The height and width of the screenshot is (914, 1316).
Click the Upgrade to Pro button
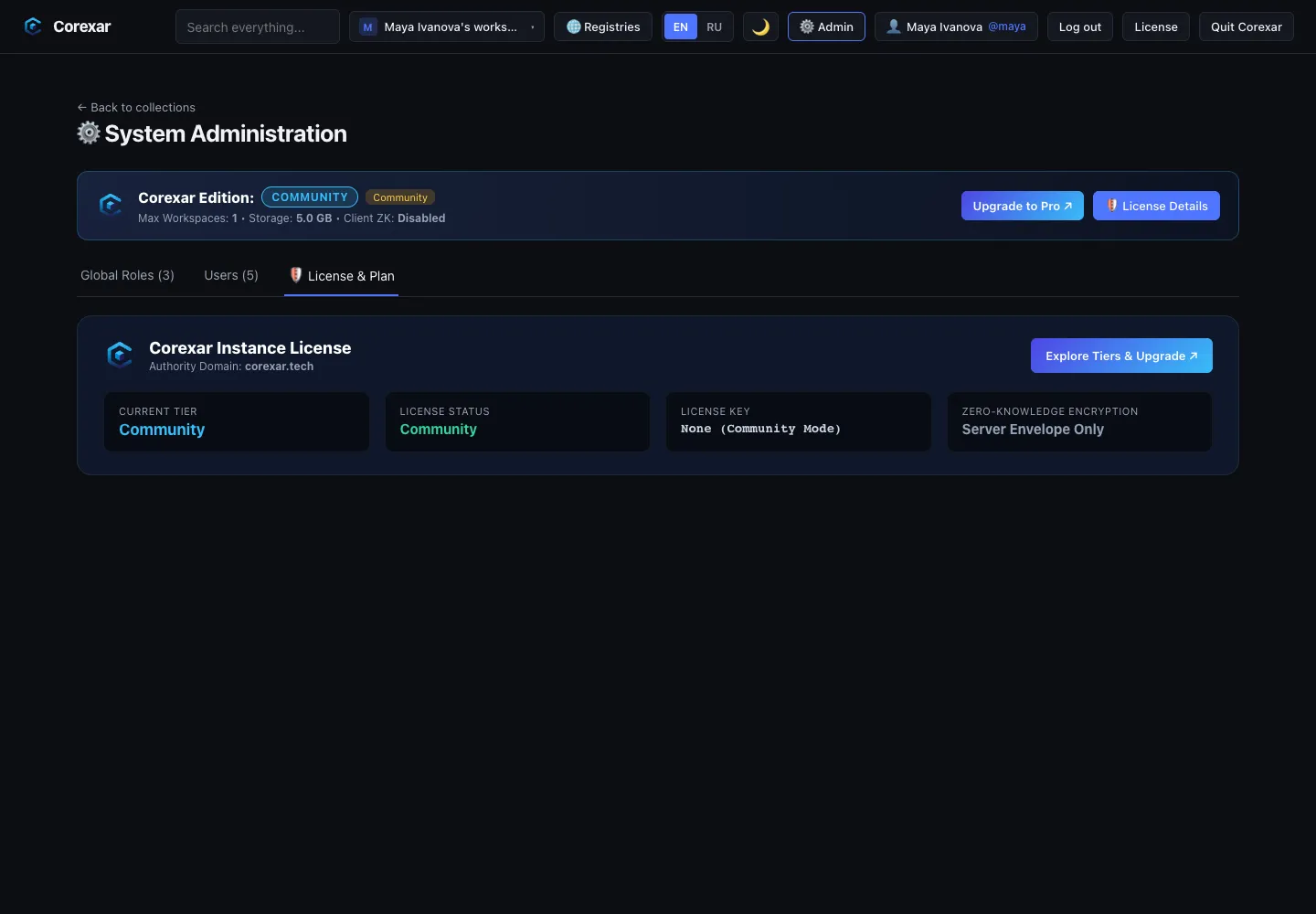click(1023, 206)
